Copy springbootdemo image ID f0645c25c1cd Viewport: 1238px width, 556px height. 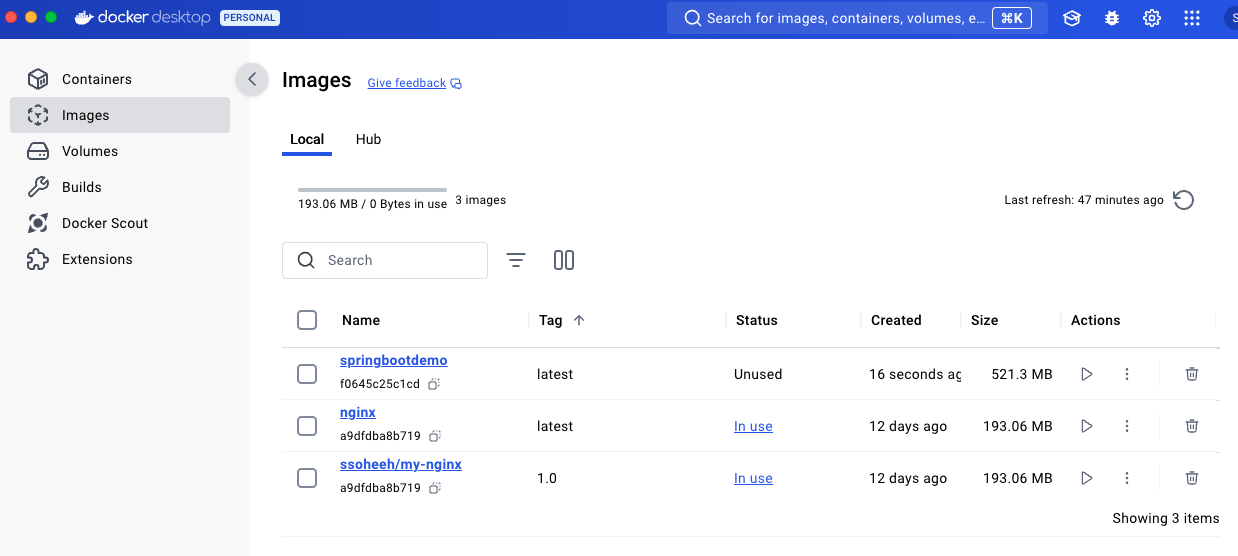point(434,384)
